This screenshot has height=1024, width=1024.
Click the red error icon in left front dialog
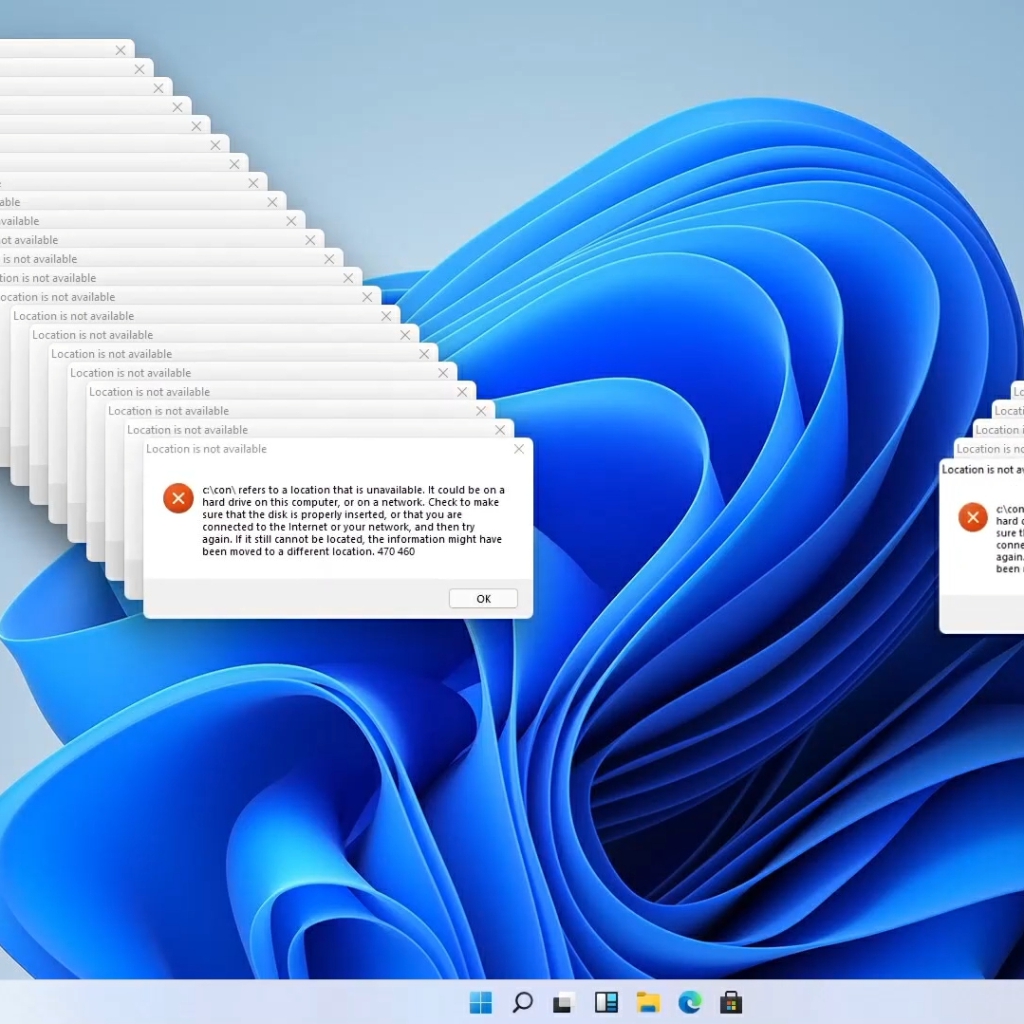click(178, 498)
